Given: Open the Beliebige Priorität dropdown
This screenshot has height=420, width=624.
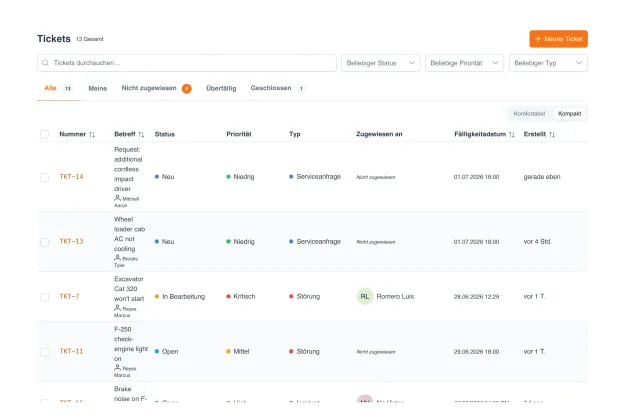Looking at the screenshot, I should pyautogui.click(x=464, y=63).
